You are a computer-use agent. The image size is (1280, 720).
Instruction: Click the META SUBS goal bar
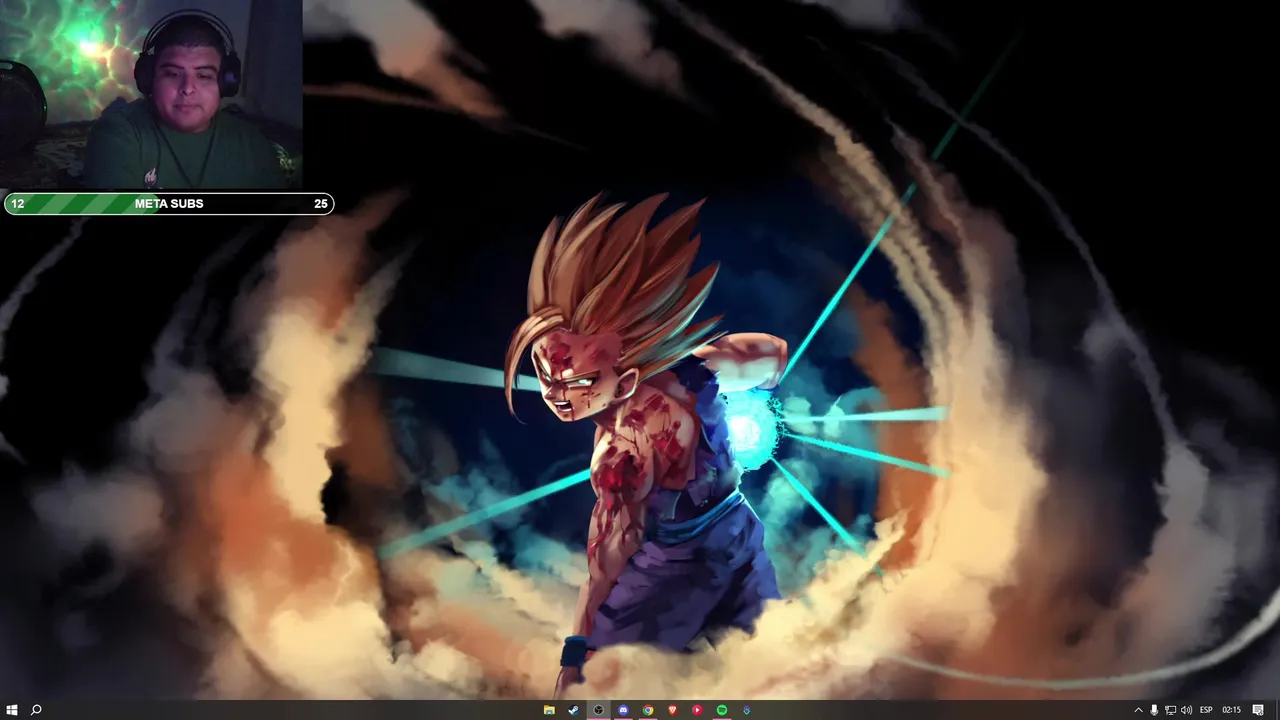(x=169, y=203)
